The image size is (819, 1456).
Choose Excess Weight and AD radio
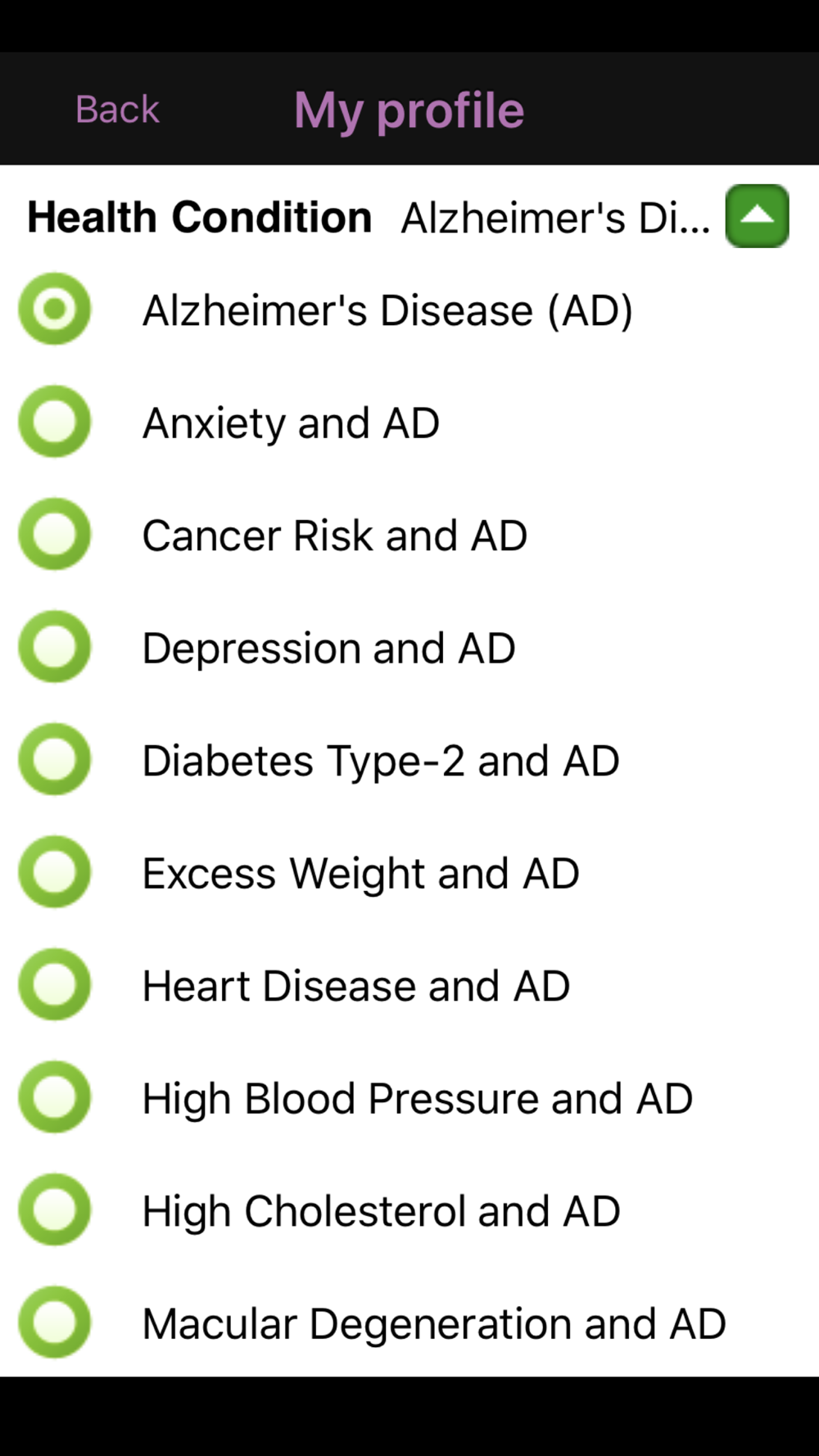coord(55,872)
